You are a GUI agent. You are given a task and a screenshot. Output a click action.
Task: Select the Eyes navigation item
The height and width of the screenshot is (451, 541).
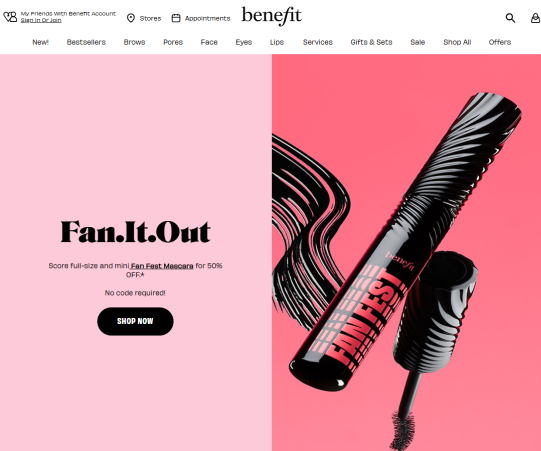tap(244, 42)
